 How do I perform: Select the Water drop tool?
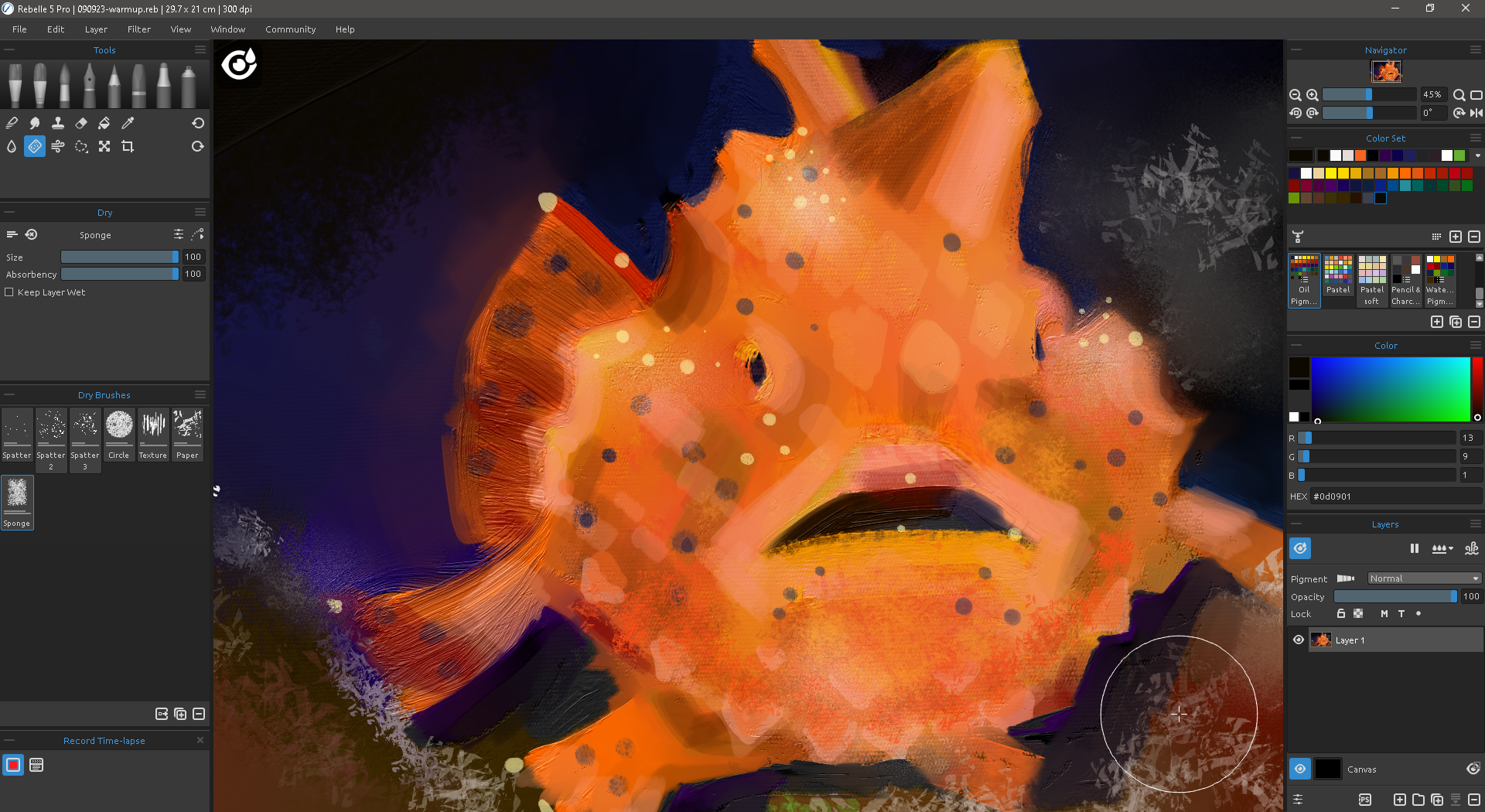12,146
